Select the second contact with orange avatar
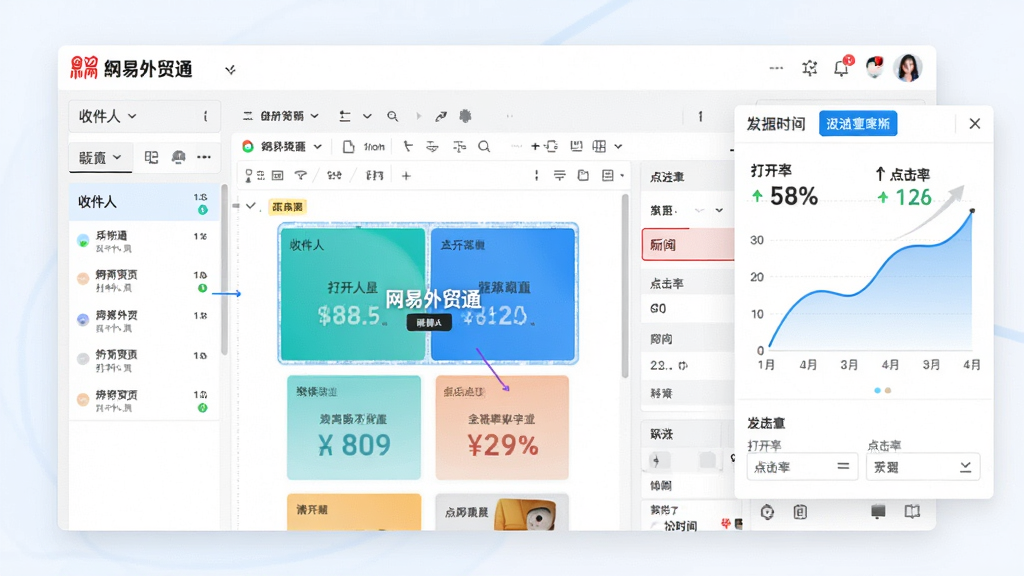The width and height of the screenshot is (1024, 576). (144, 280)
